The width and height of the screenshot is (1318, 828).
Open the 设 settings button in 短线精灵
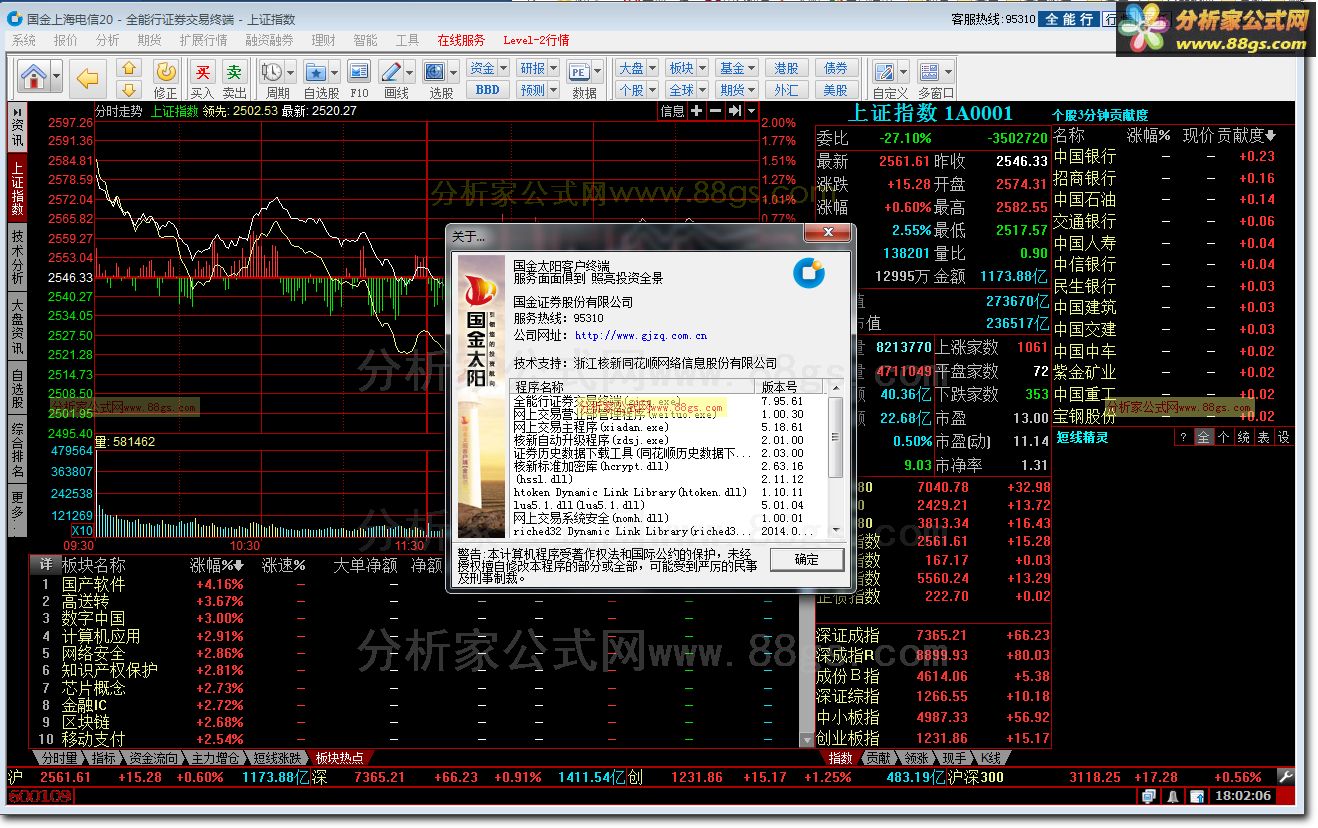tap(1283, 438)
